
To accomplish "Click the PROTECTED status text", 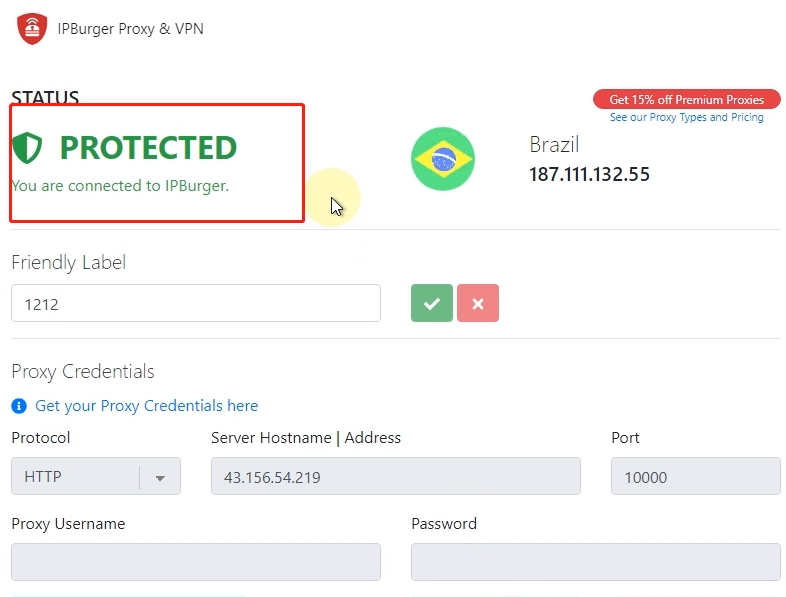I will click(x=148, y=148).
